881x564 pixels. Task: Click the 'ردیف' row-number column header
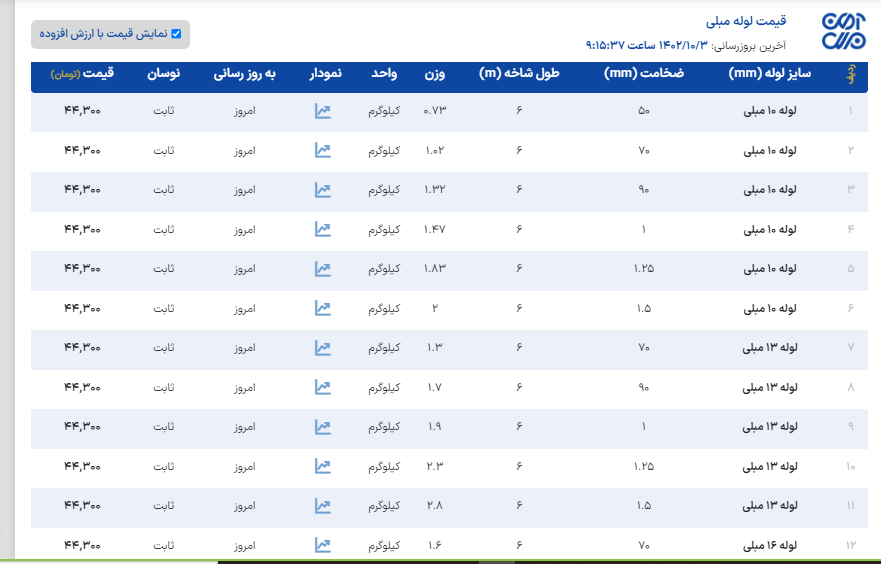851,74
